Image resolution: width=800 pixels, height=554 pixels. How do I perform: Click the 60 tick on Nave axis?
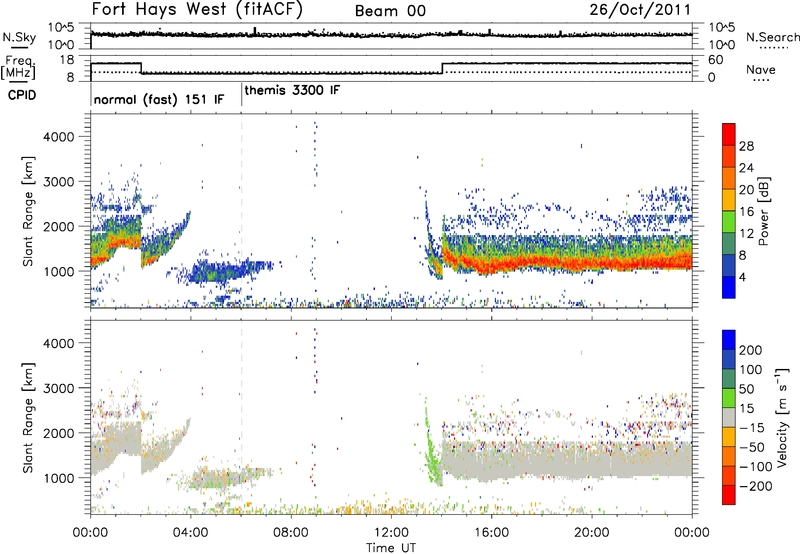tap(716, 60)
